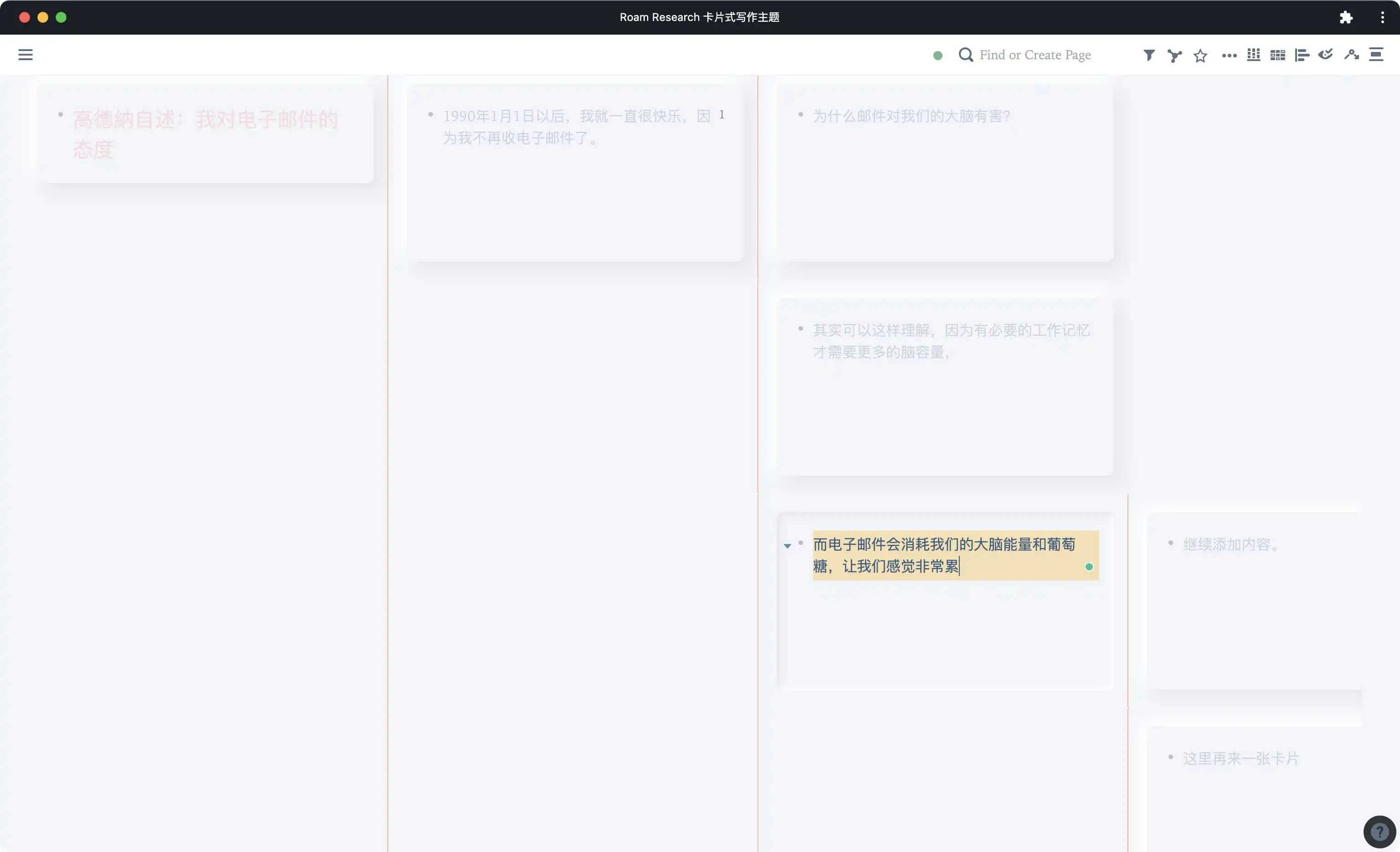Click the reference count 1 badge

tap(721, 115)
